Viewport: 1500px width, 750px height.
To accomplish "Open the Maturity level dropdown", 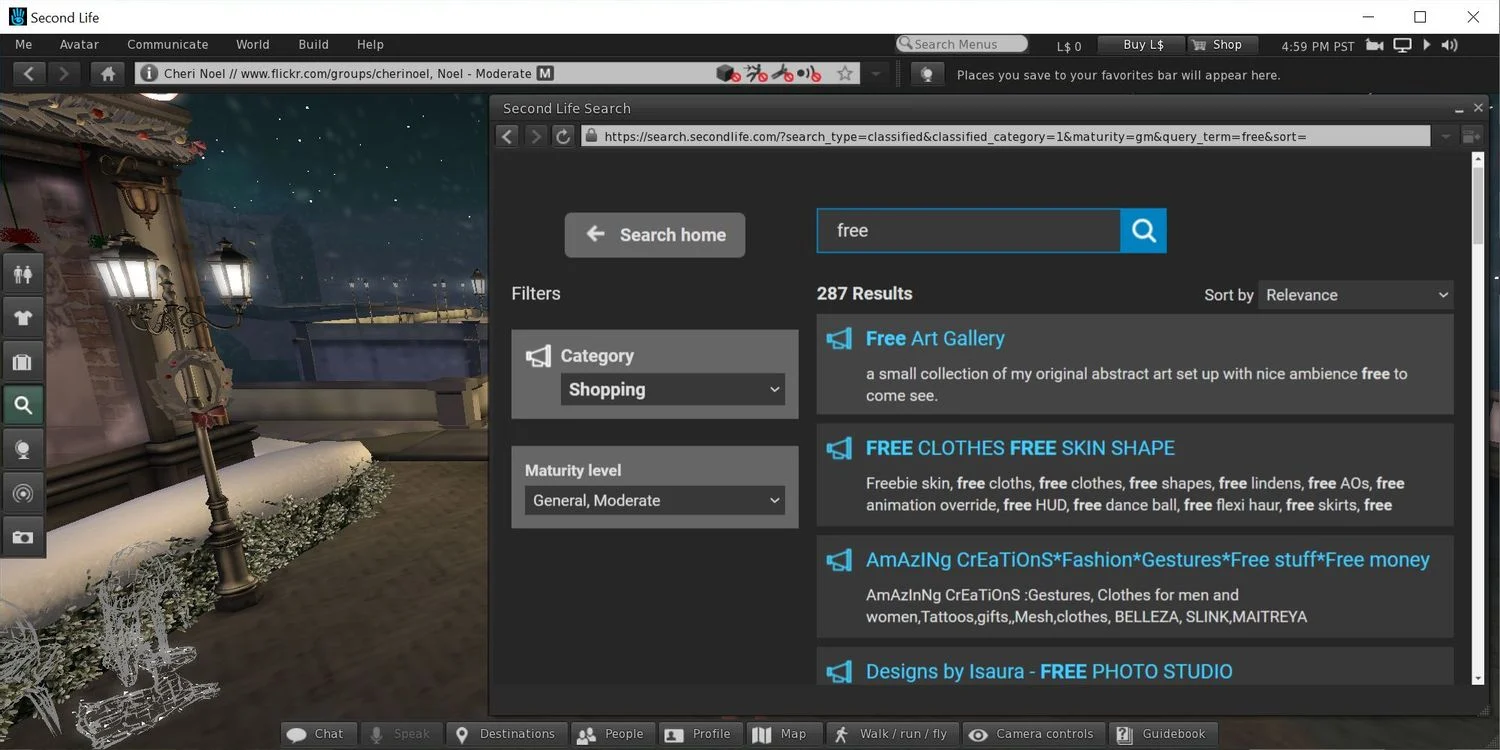I will click(x=655, y=501).
